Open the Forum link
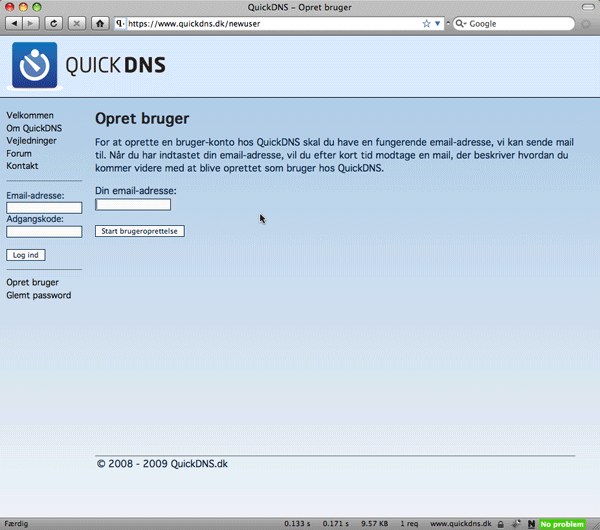The image size is (600, 530). click(x=19, y=153)
